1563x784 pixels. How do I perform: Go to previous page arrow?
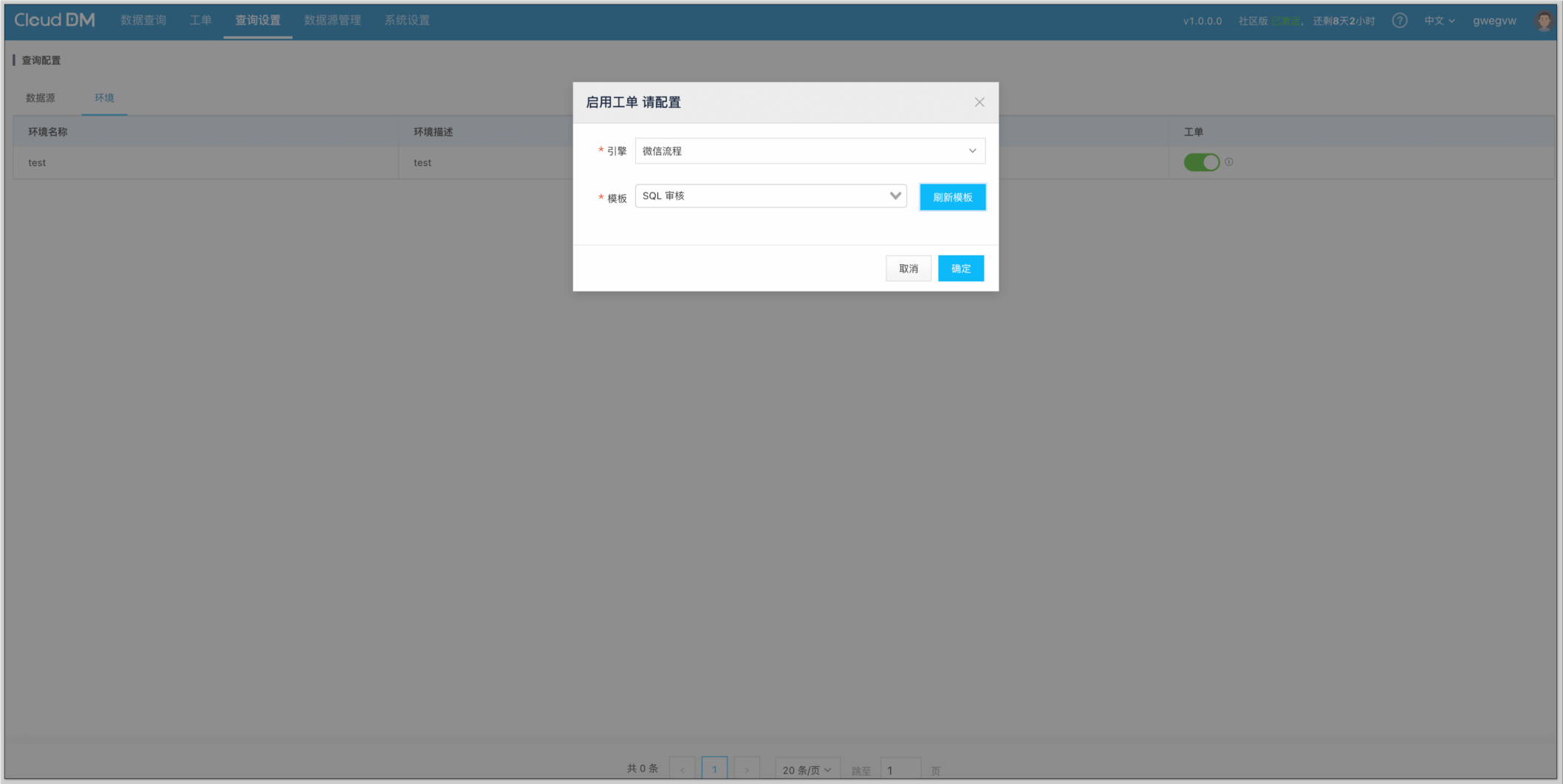(x=682, y=769)
